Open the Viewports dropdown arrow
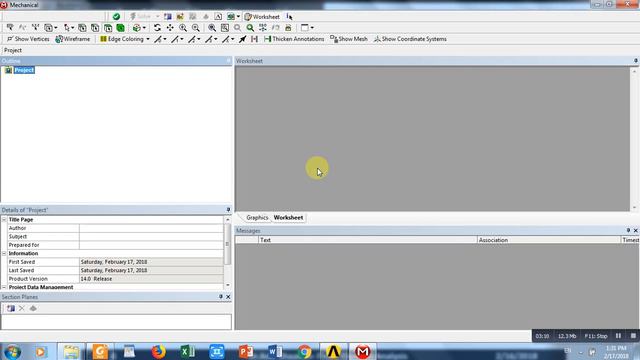This screenshot has height=360, width=640. click(x=312, y=28)
